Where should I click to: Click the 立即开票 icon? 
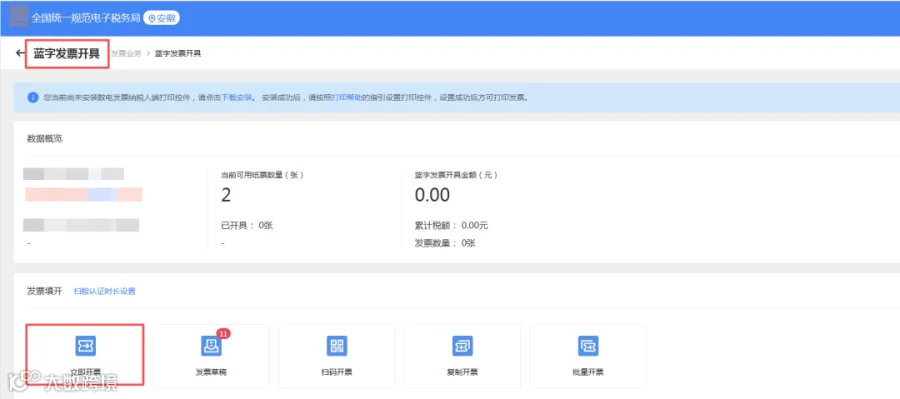pos(85,346)
